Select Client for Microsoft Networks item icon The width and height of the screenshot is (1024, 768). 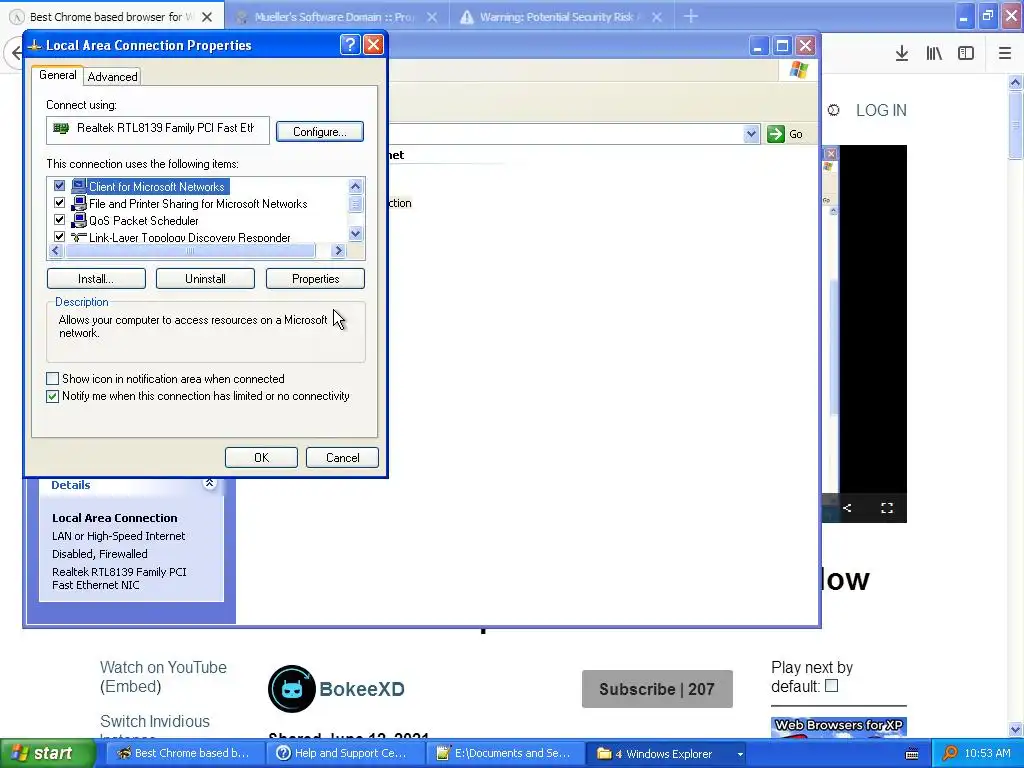pos(79,186)
